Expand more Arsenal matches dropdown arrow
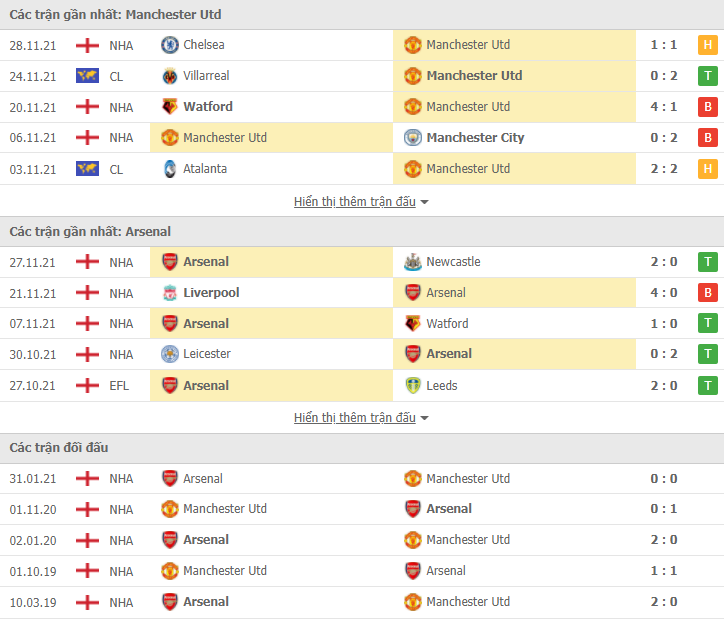724x619 pixels. (x=424, y=418)
